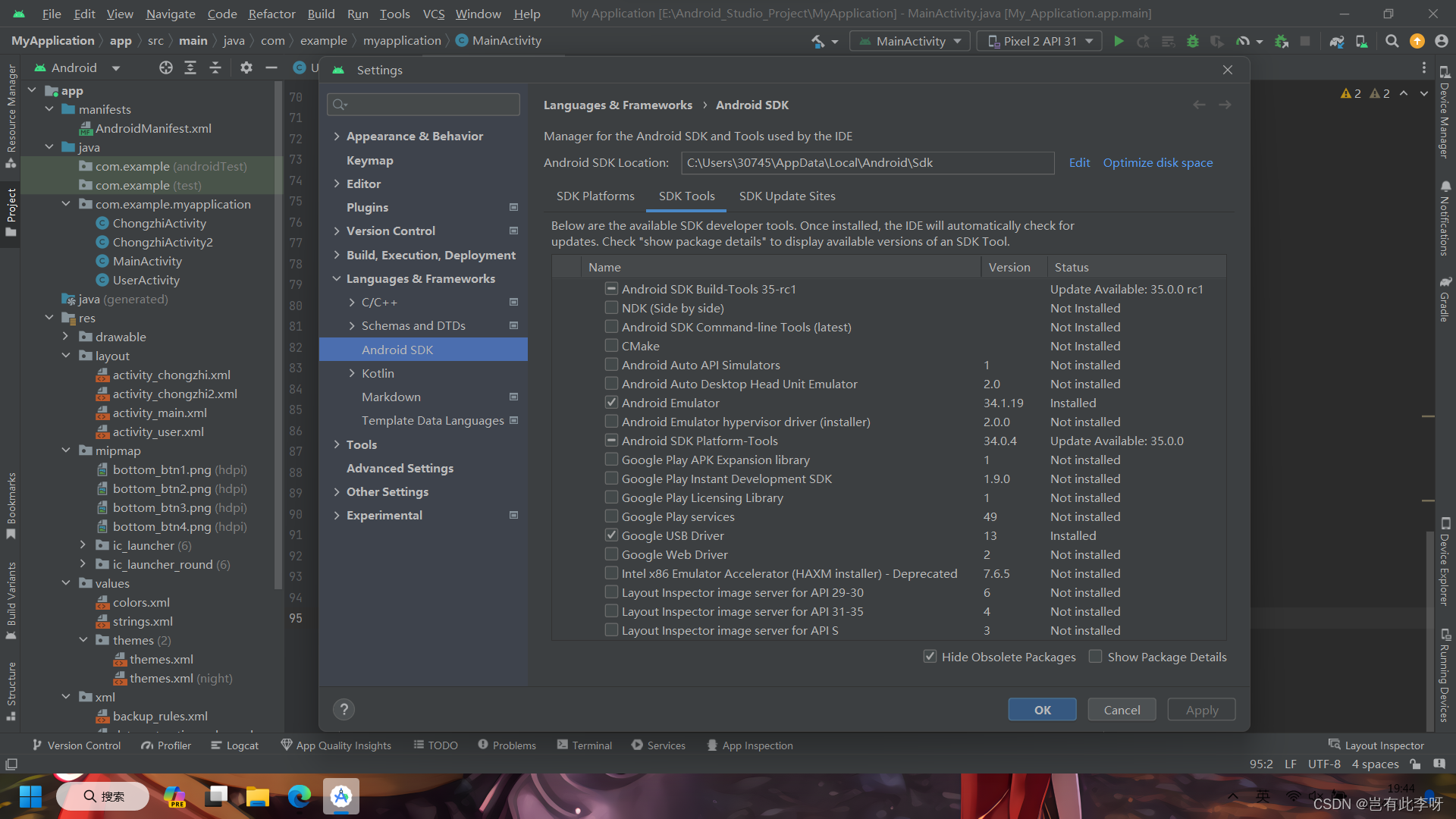
Task: Click Android SDK Location path field
Action: tap(868, 163)
